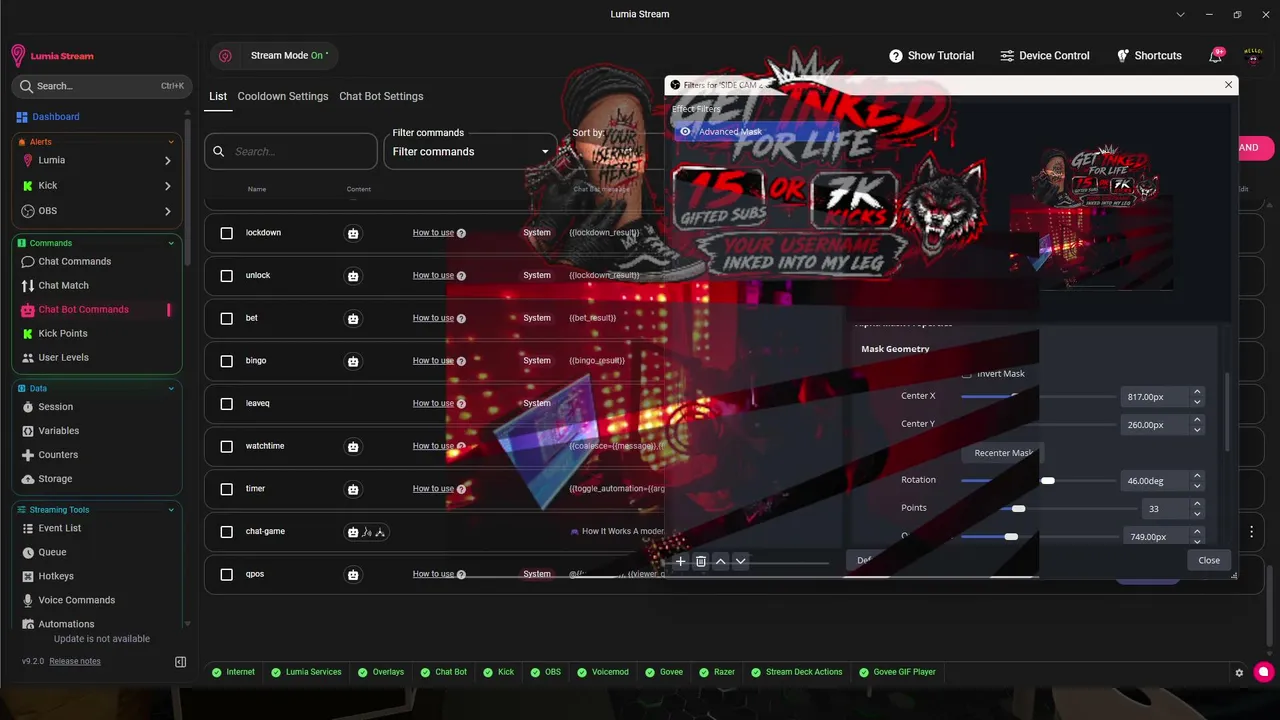Open the Dashboard page icon
Screen dimensions: 1280x720
[x=22, y=117]
